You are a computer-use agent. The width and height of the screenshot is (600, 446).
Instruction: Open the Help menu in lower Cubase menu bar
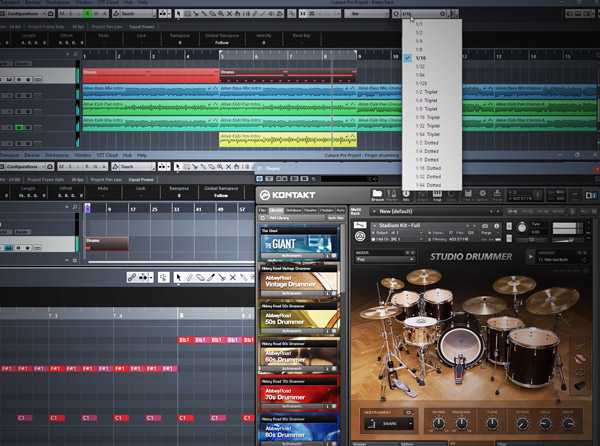(142, 155)
